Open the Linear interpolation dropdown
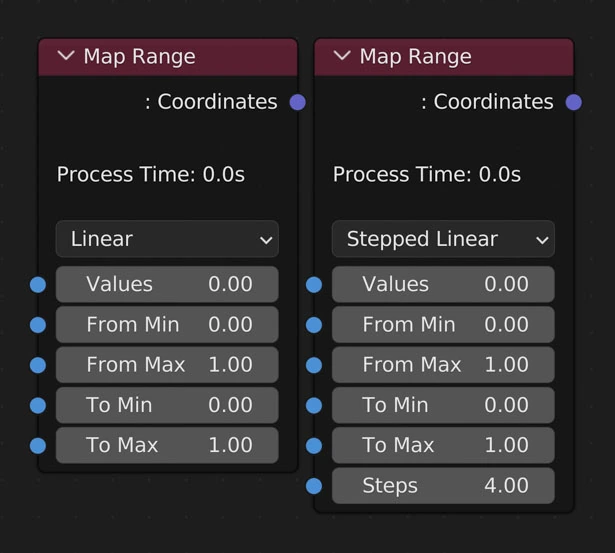 point(167,239)
